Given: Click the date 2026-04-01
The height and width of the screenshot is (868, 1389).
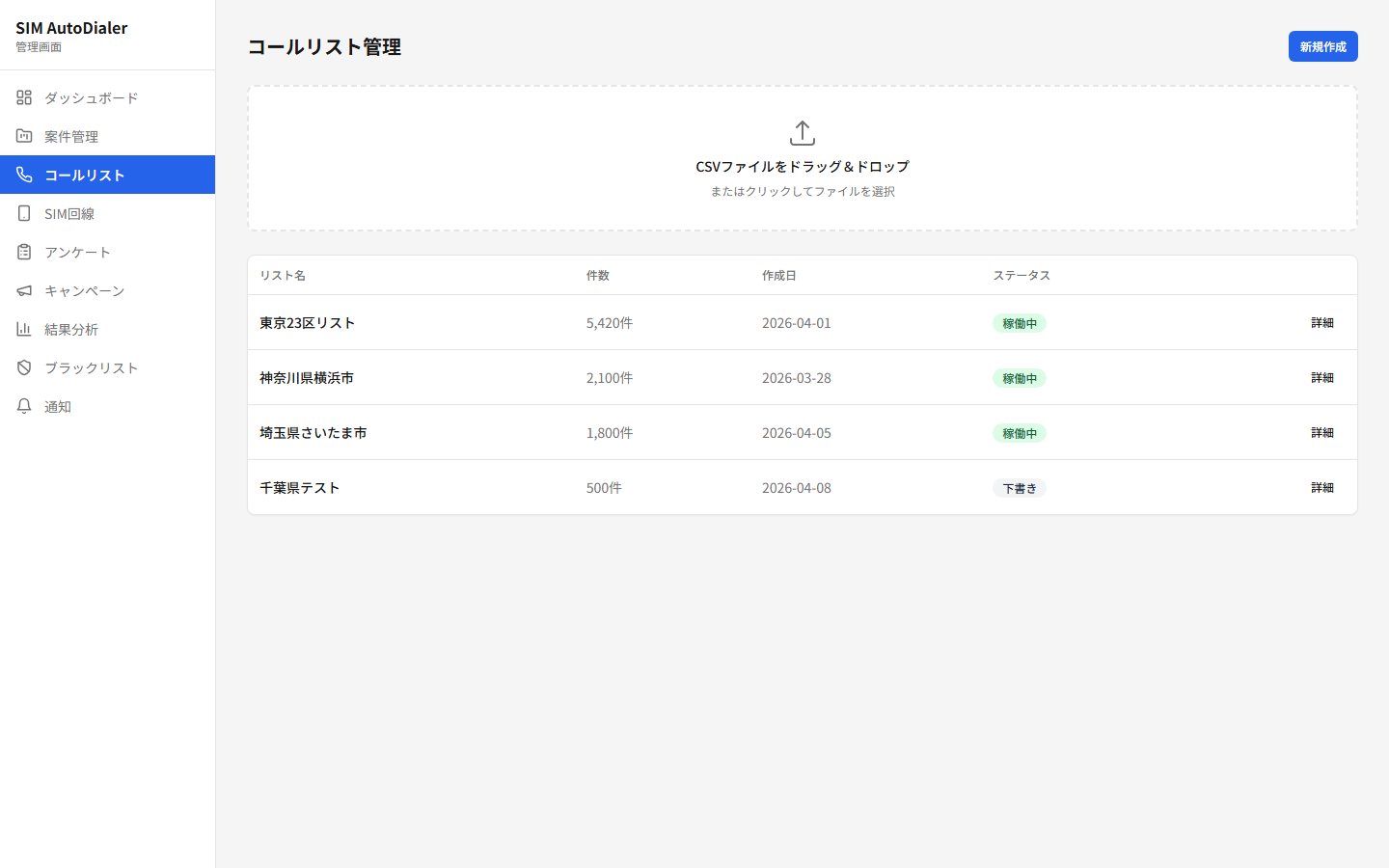Looking at the screenshot, I should tap(797, 323).
